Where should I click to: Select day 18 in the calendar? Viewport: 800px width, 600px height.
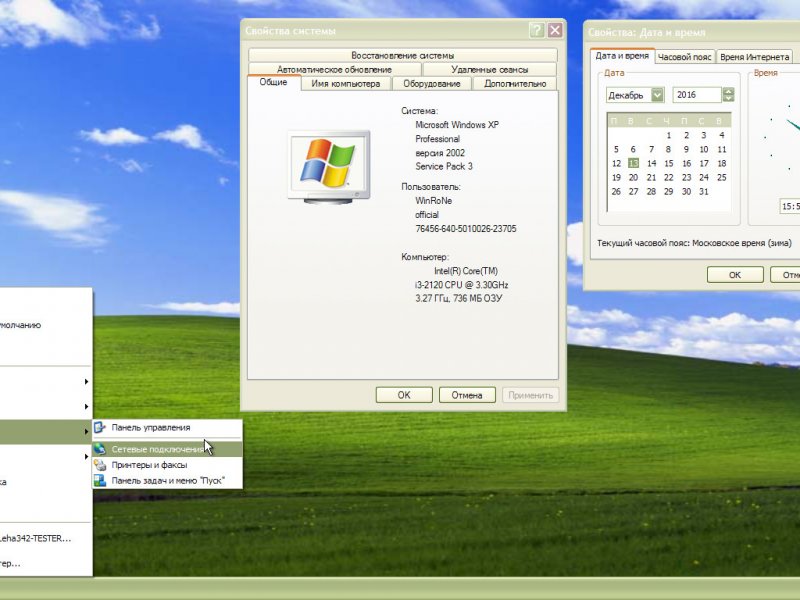coord(721,163)
